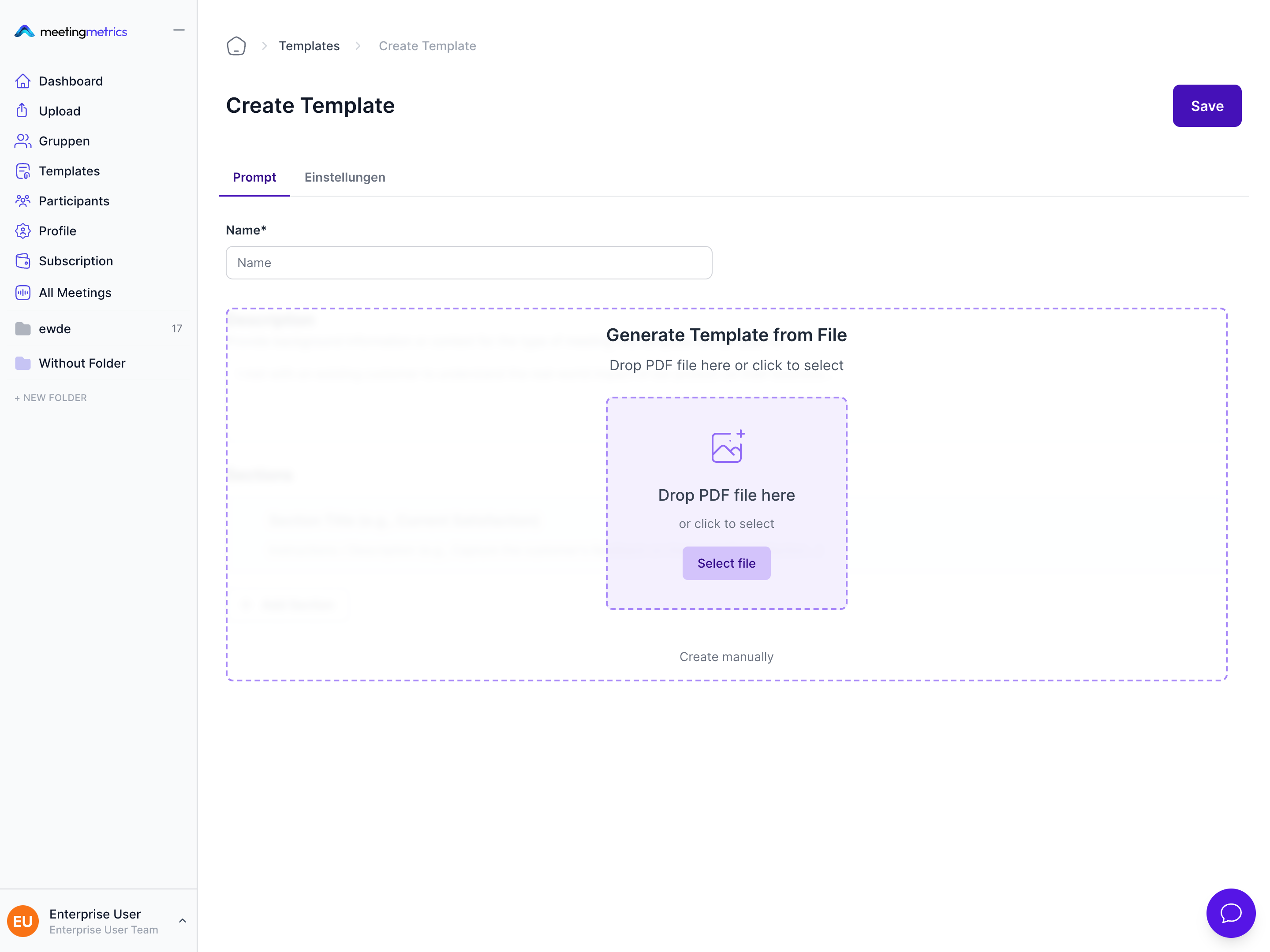Click the add-image icon in drop zone

[727, 446]
